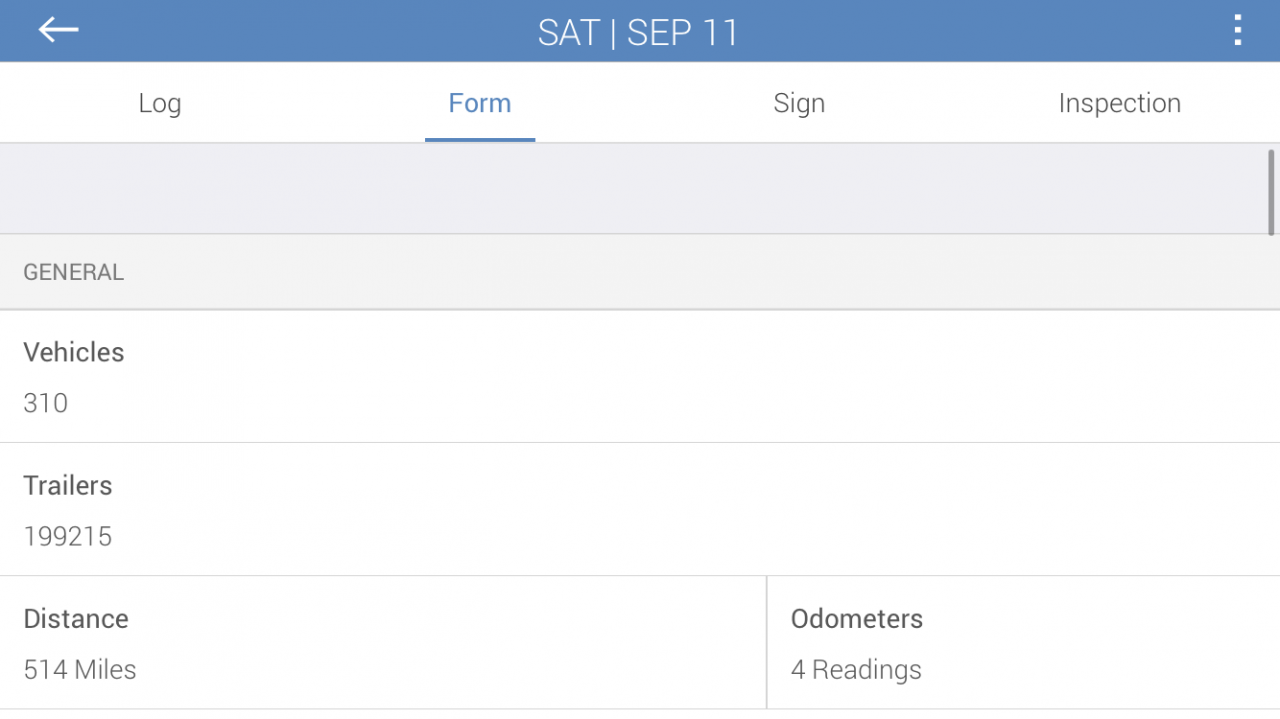Edit the trailer number 199215

click(68, 536)
